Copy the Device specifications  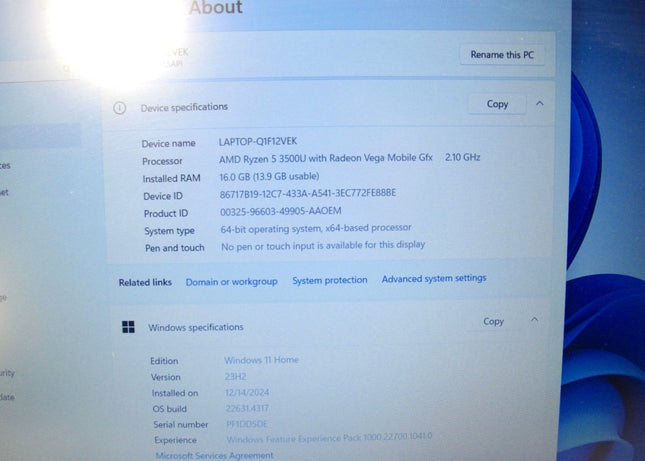497,104
